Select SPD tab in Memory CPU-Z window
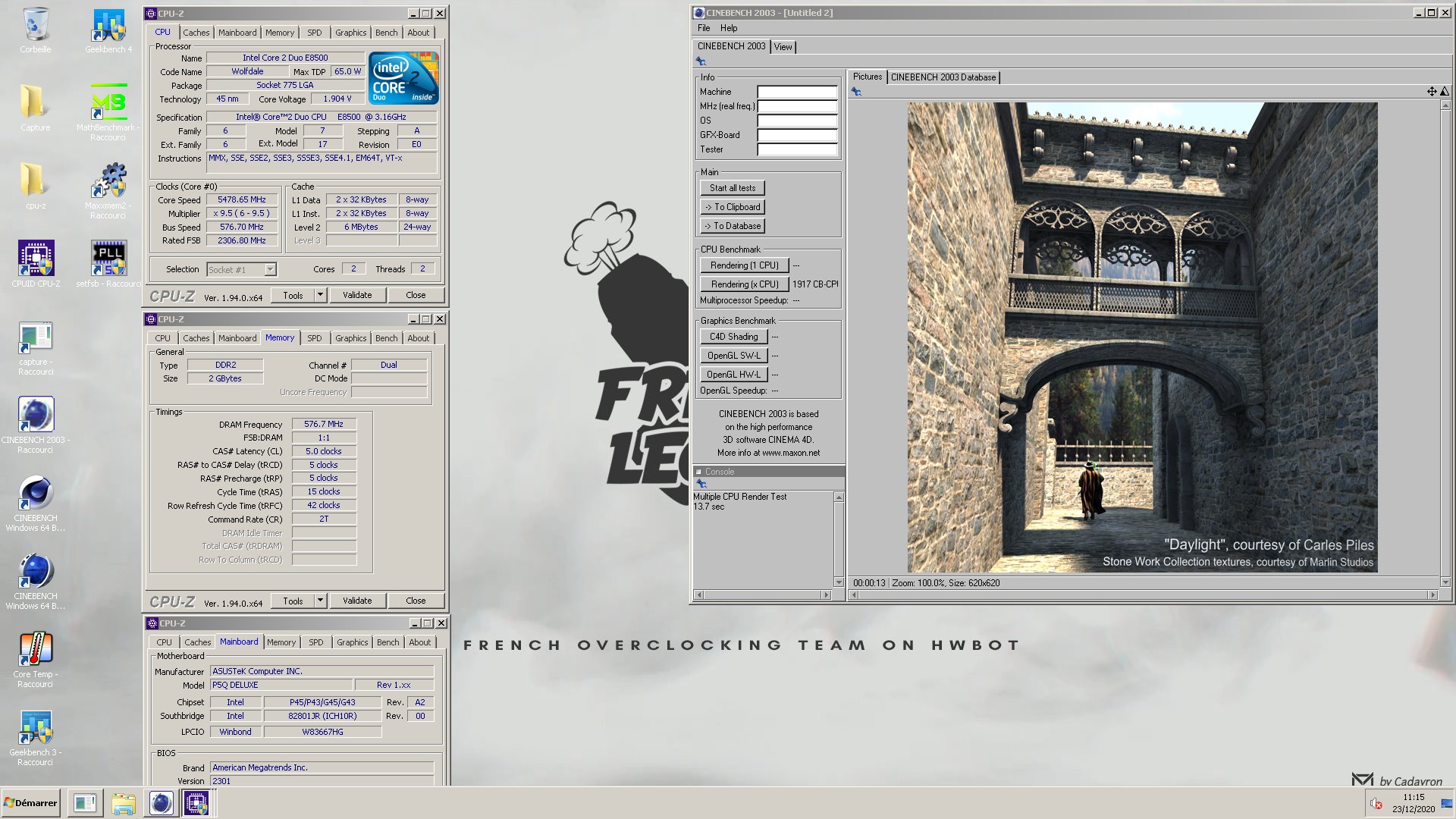Viewport: 1456px width, 819px height. [x=315, y=338]
